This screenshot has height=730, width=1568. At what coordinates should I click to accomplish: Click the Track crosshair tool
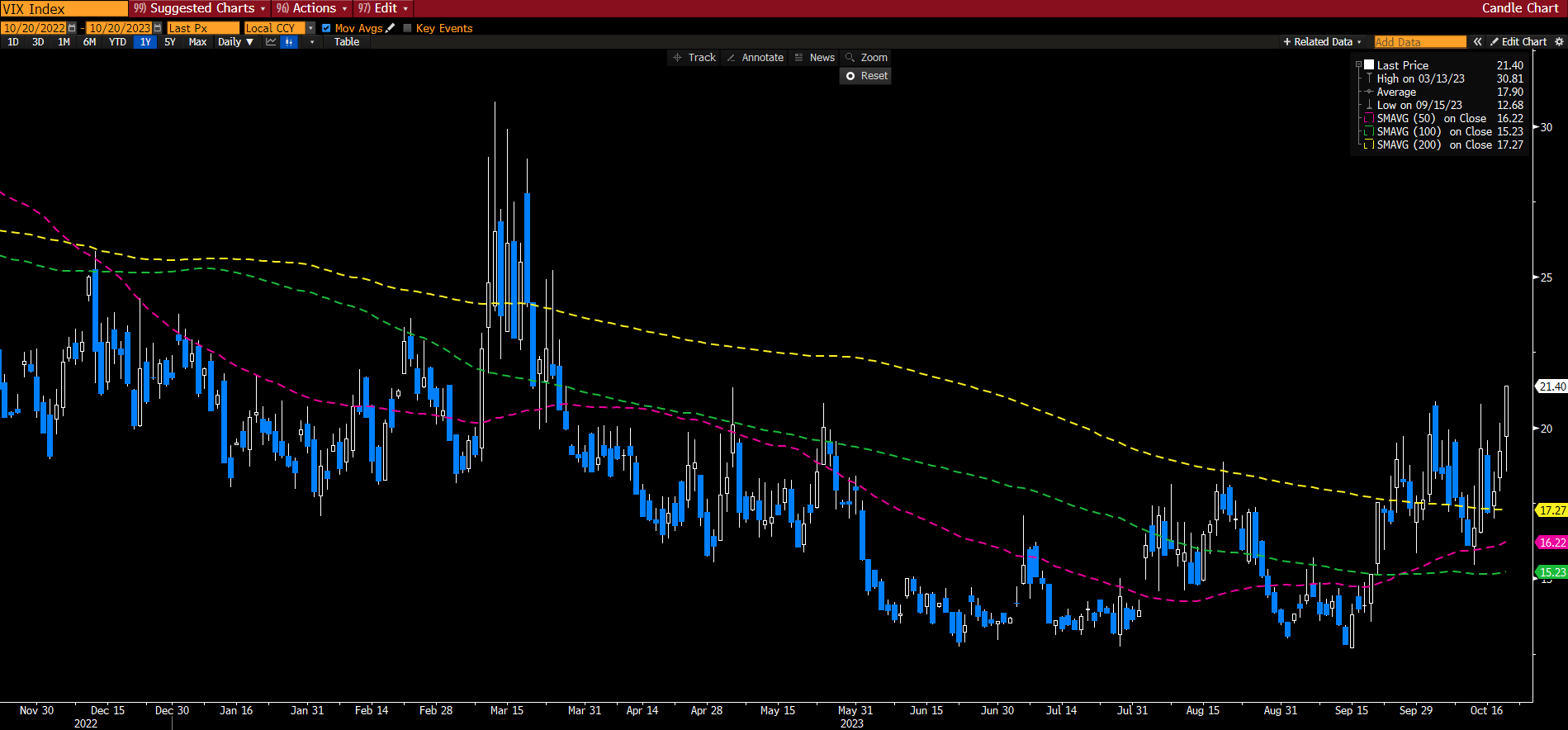tap(694, 57)
